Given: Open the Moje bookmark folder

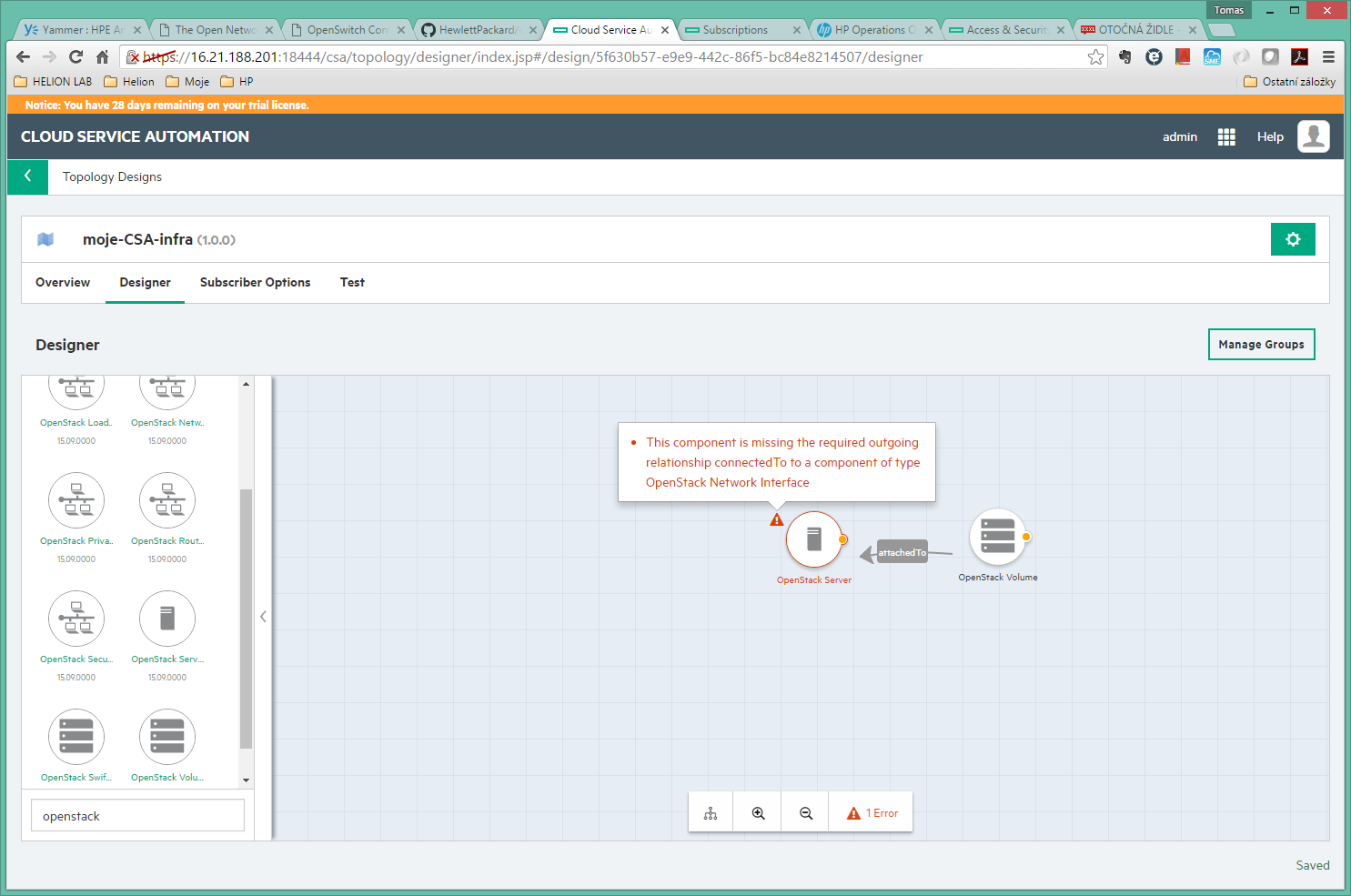Looking at the screenshot, I should coord(187,81).
